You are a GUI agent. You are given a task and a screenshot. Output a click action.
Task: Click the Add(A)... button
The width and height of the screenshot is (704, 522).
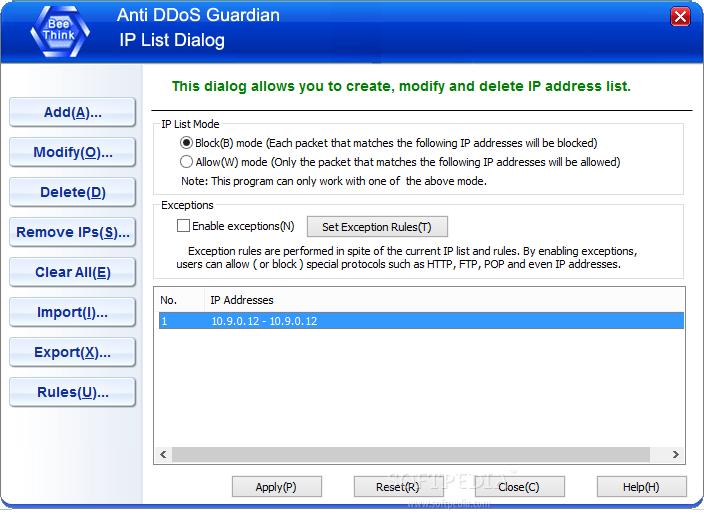point(72,112)
